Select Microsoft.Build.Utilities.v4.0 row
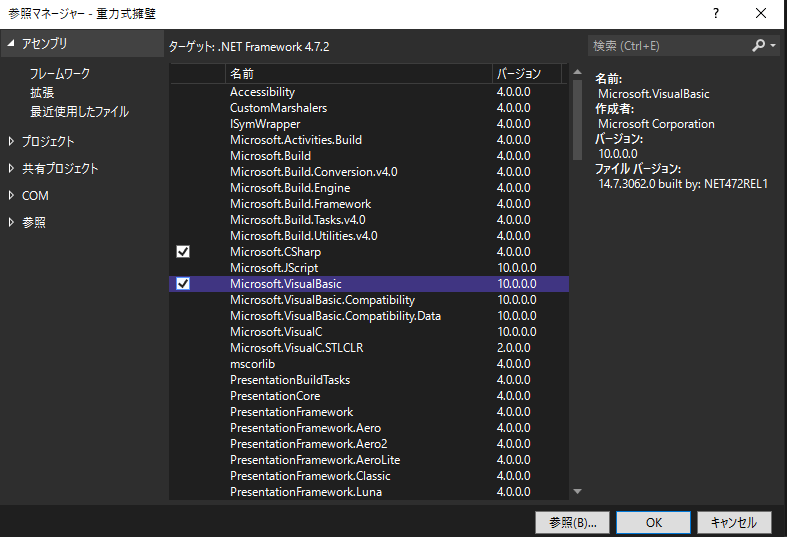Screen dimensions: 787x537 click(369, 236)
